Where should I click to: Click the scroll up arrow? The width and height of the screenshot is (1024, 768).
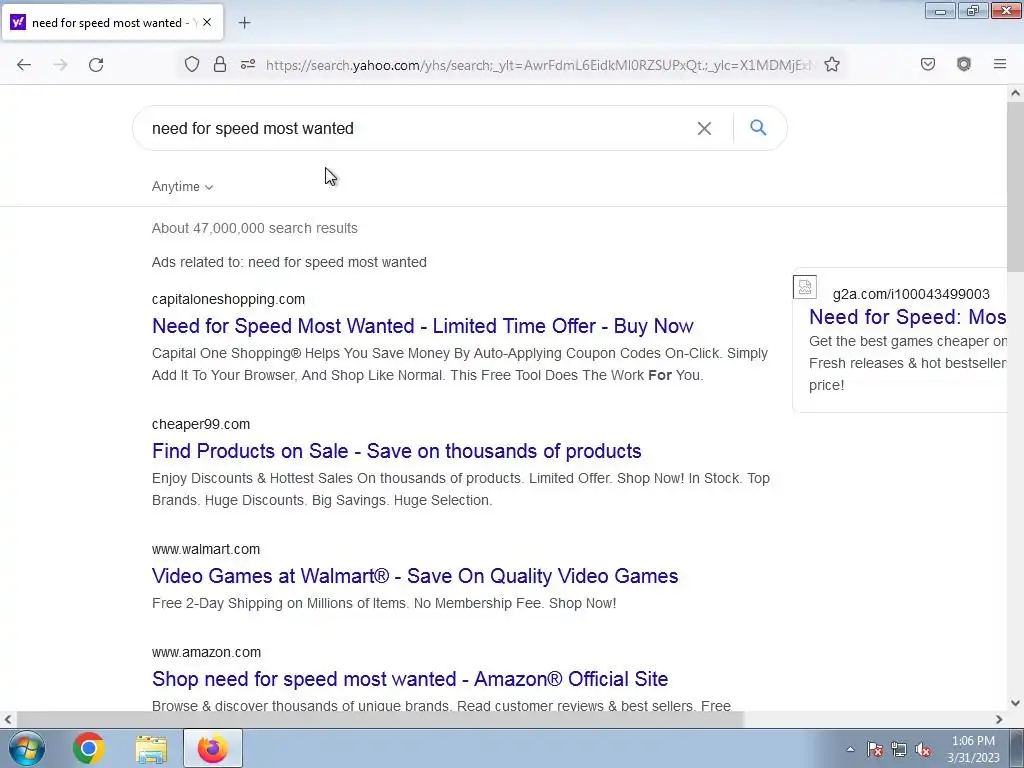pyautogui.click(x=1015, y=93)
